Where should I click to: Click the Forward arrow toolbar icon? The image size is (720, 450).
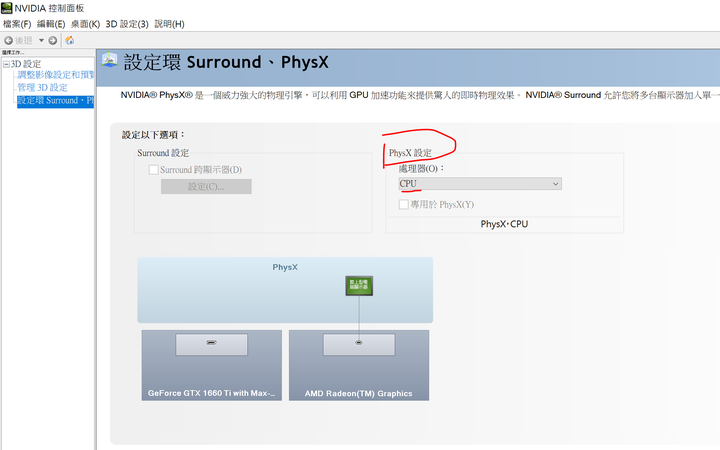53,40
